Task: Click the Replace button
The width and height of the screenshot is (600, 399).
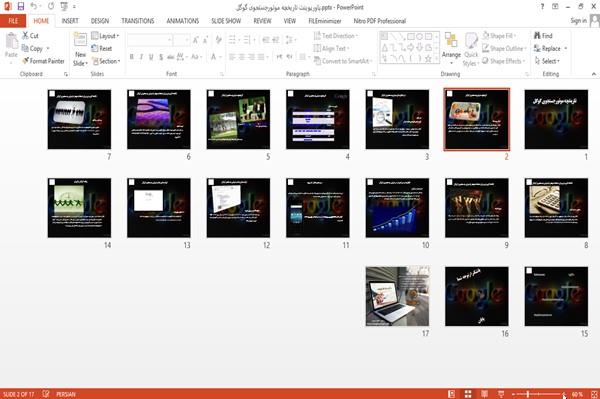Action: (x=550, y=49)
